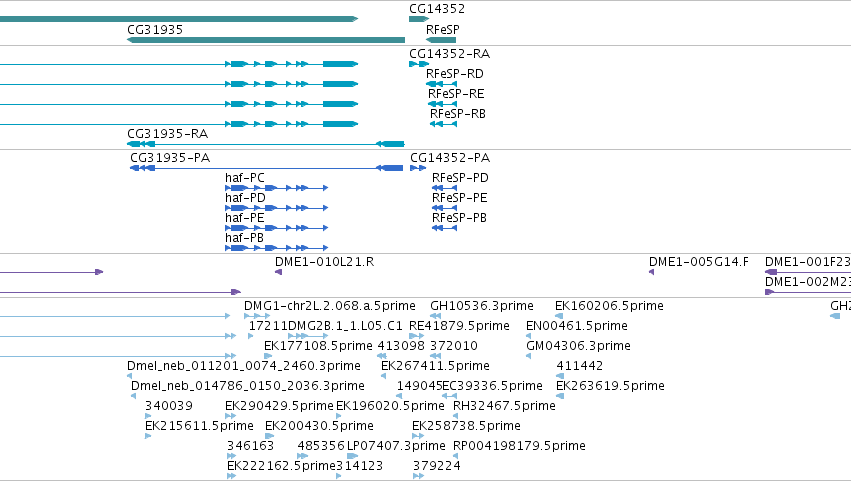Click the CG31935-RA transcript glyph
The height and width of the screenshot is (481, 851).
tap(266, 144)
